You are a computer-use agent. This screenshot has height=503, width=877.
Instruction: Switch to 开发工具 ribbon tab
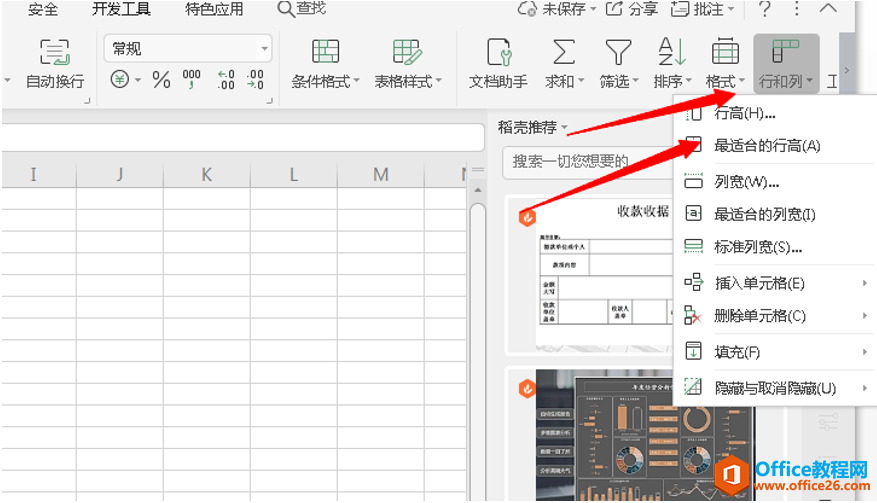pyautogui.click(x=121, y=10)
